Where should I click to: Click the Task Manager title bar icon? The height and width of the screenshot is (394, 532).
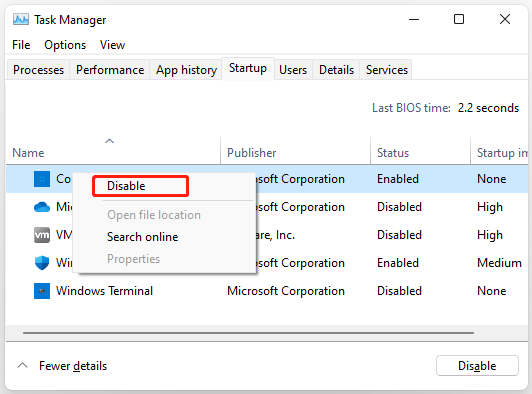click(21, 19)
